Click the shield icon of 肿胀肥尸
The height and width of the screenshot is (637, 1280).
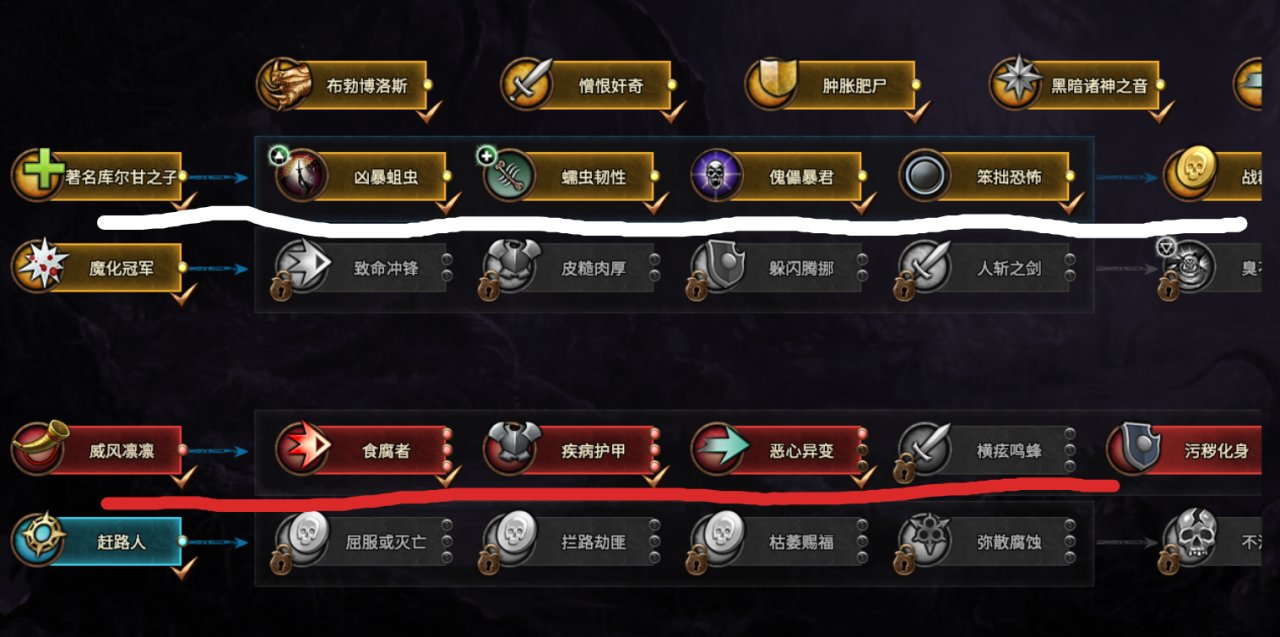(771, 84)
